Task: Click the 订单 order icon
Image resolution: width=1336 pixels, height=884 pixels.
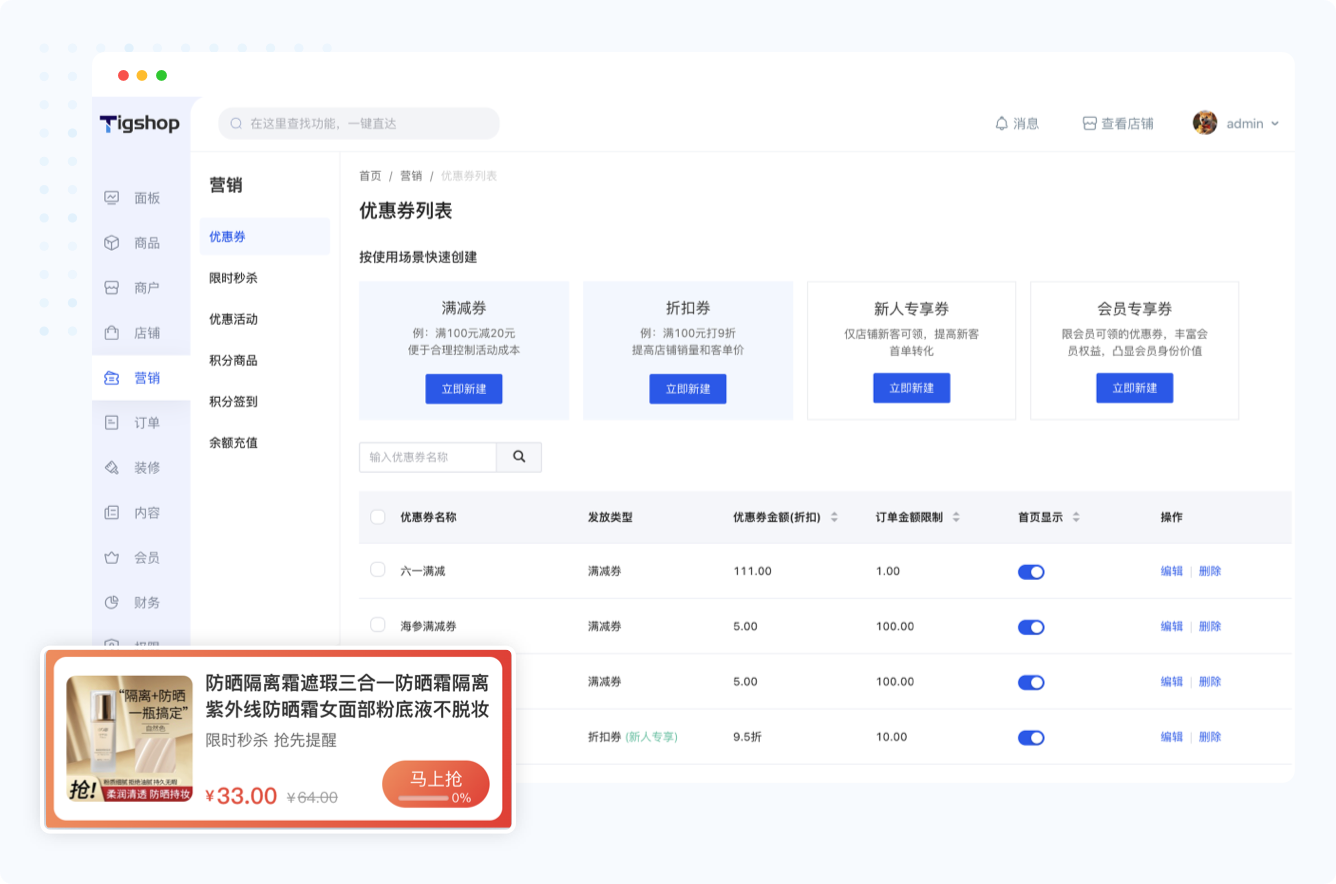Action: pos(112,423)
